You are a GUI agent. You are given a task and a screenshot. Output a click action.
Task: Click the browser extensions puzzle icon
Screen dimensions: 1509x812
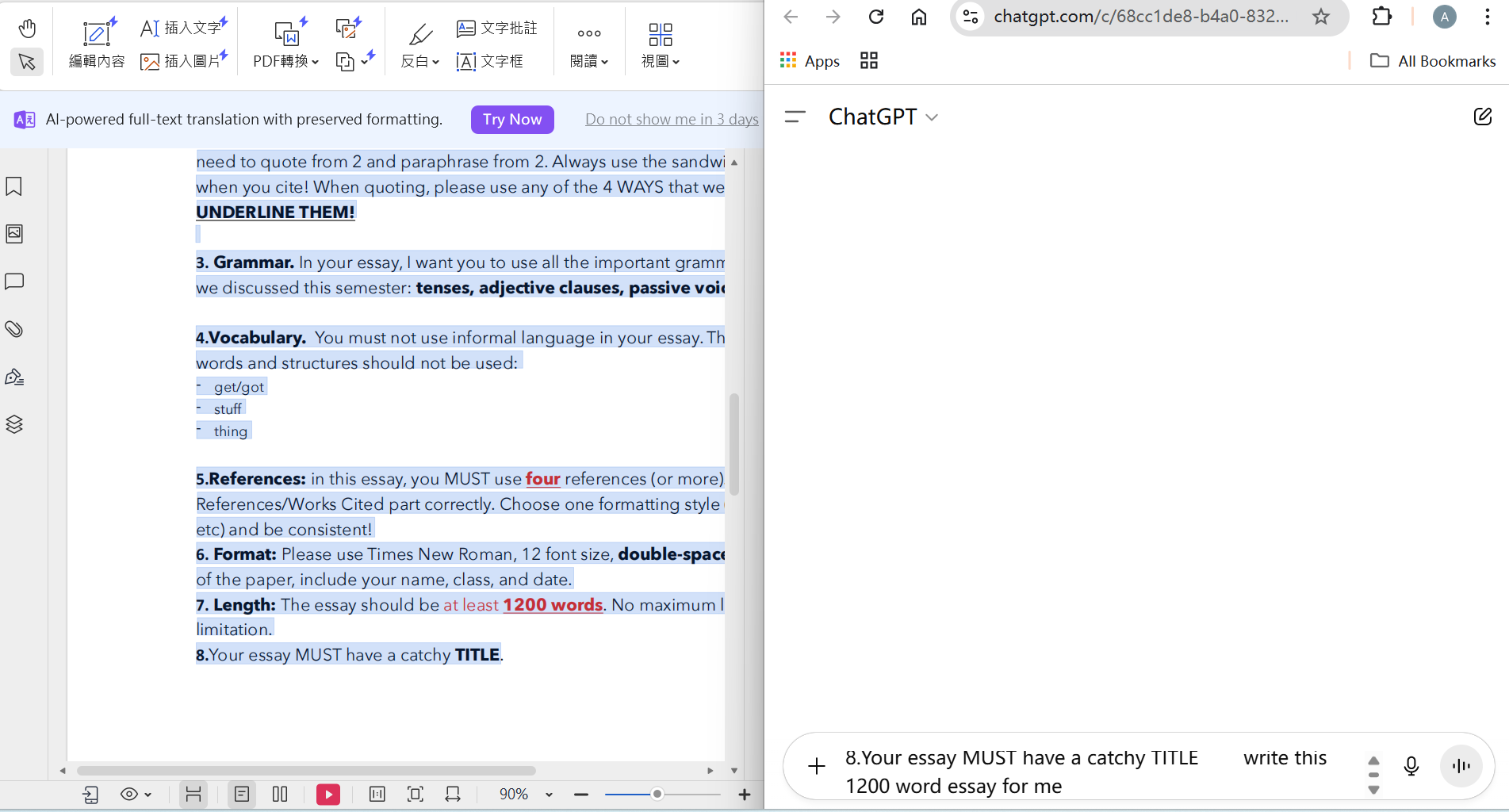tap(1381, 17)
